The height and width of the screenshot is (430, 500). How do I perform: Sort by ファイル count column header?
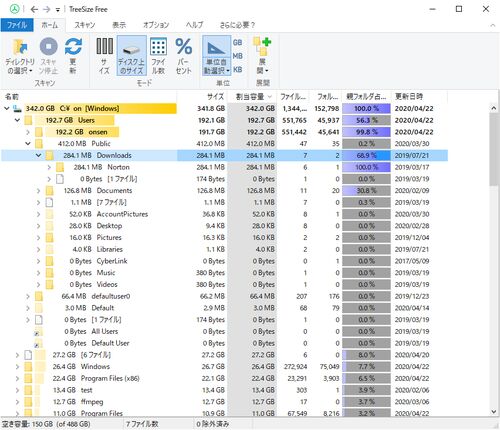(293, 97)
